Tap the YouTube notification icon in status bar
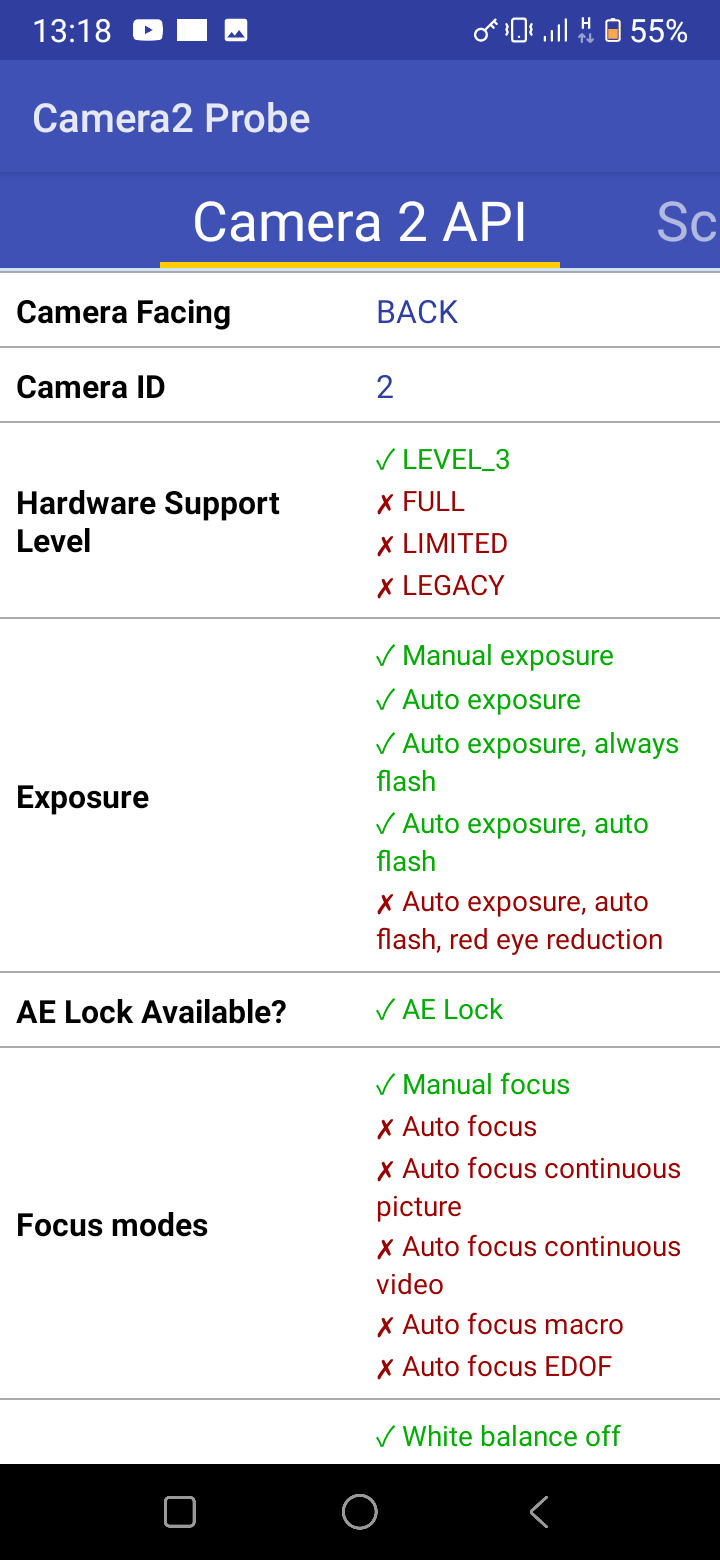Viewport: 720px width, 1560px height. click(x=147, y=31)
